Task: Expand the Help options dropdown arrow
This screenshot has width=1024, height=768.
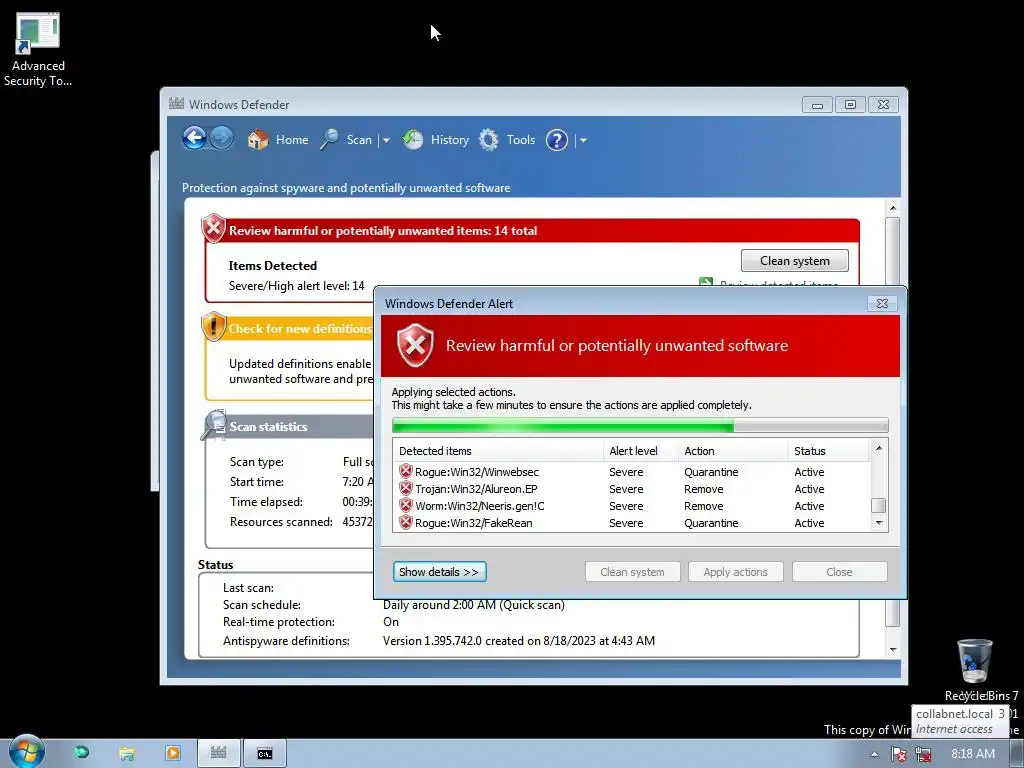Action: (x=583, y=140)
